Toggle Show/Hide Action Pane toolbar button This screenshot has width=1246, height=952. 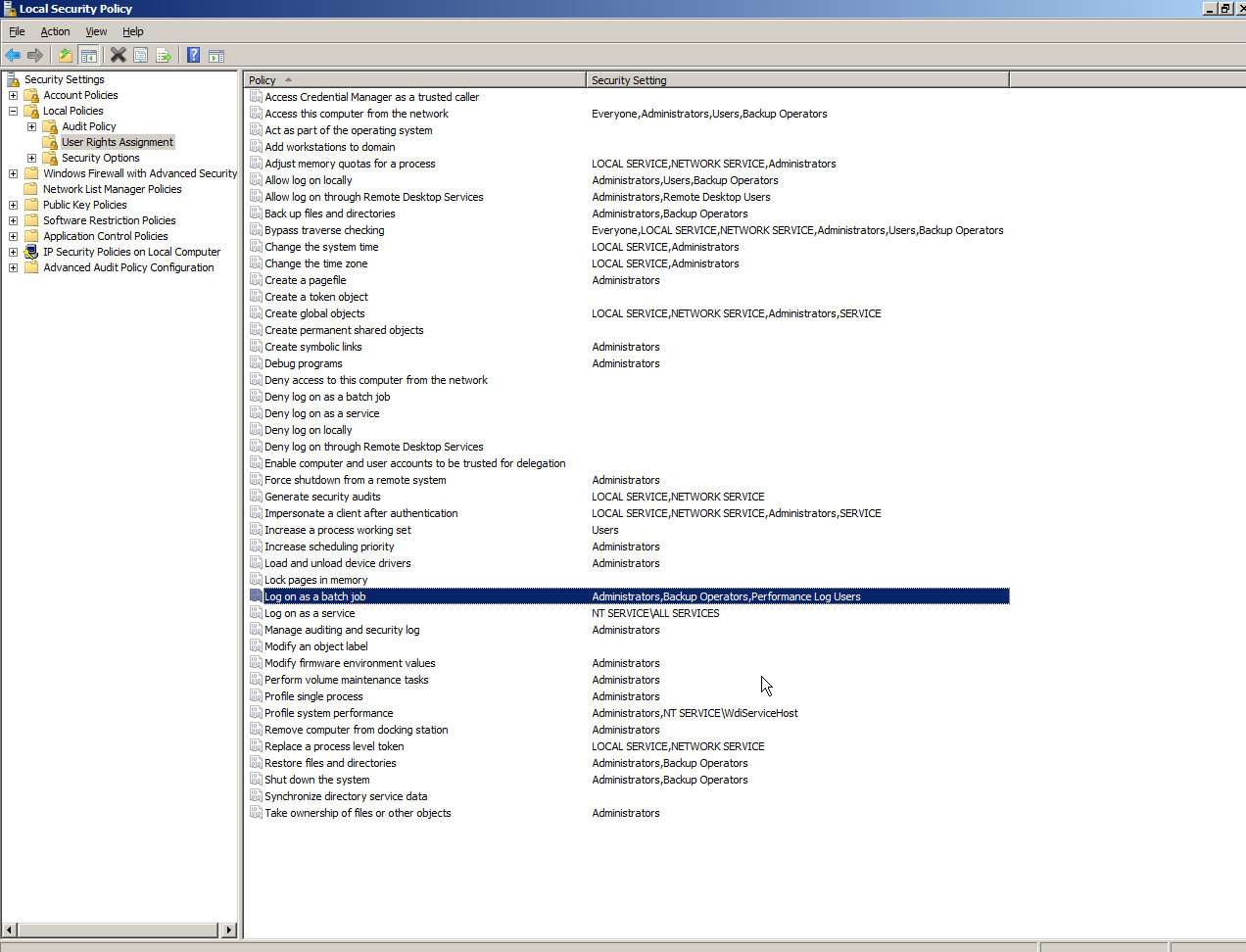click(x=216, y=55)
